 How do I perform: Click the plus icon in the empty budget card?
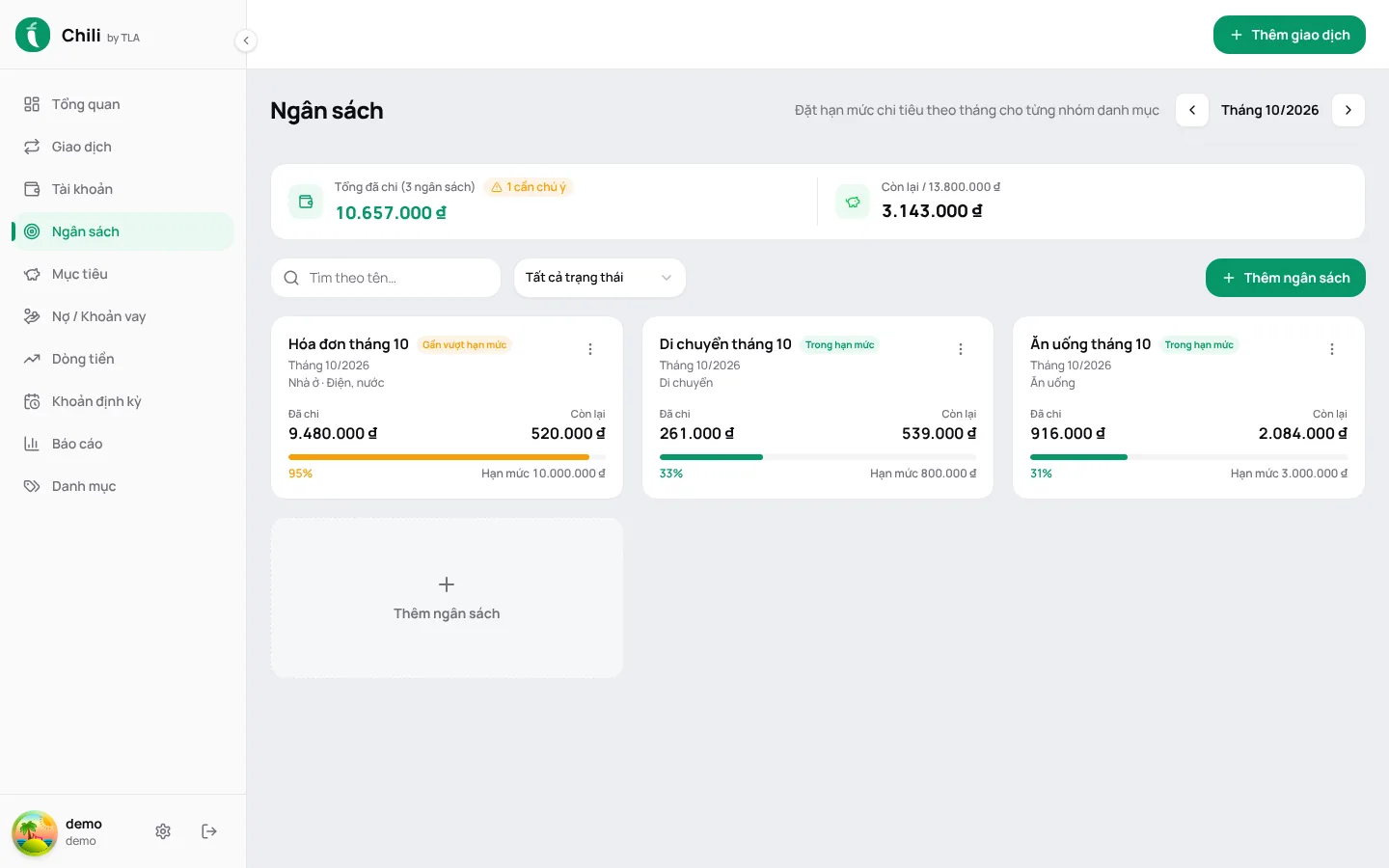[447, 584]
